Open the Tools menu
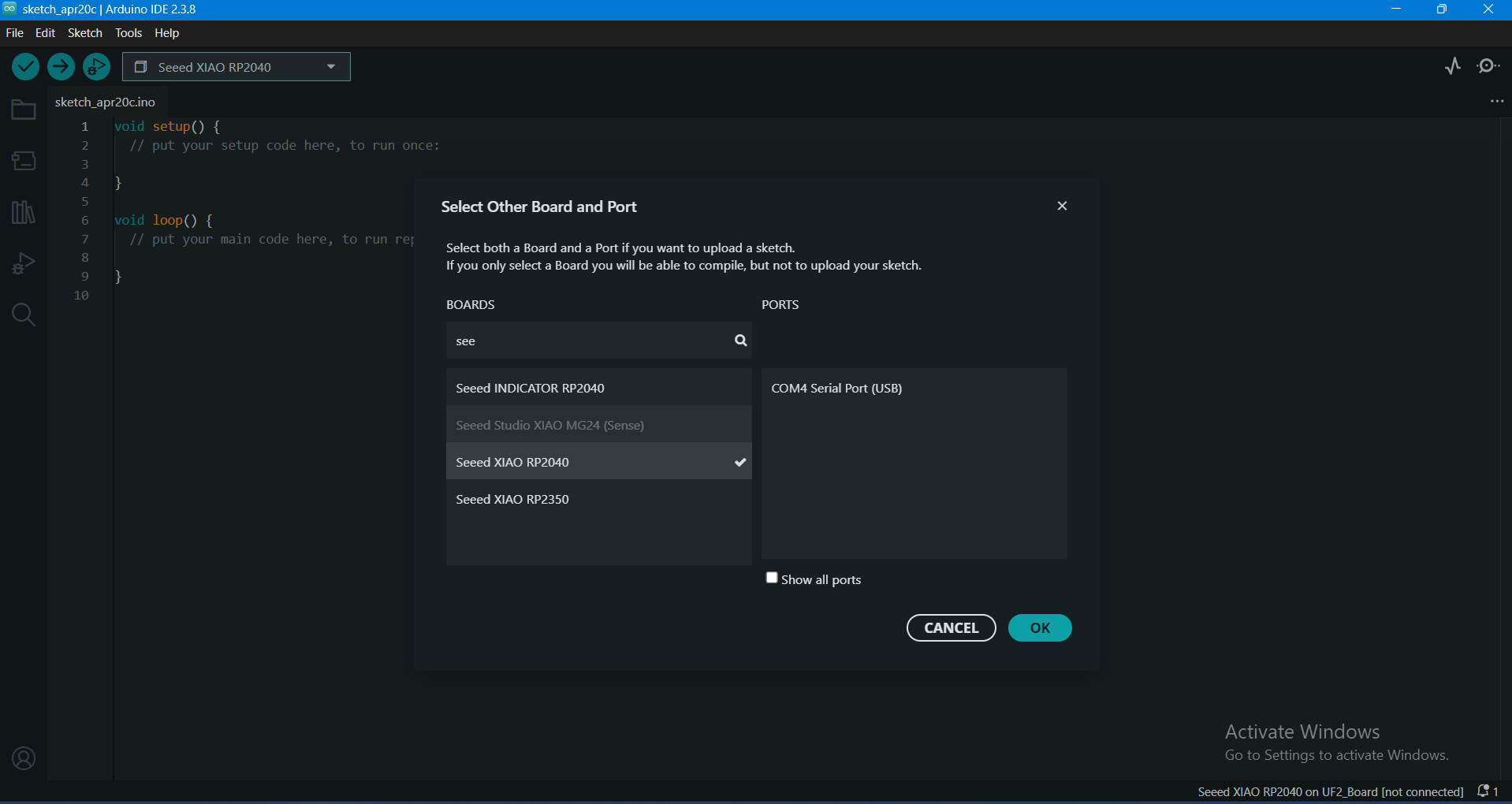 tap(128, 33)
